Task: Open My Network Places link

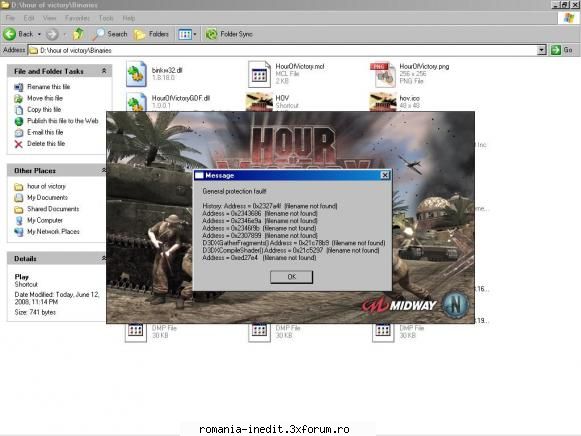Action: point(53,232)
